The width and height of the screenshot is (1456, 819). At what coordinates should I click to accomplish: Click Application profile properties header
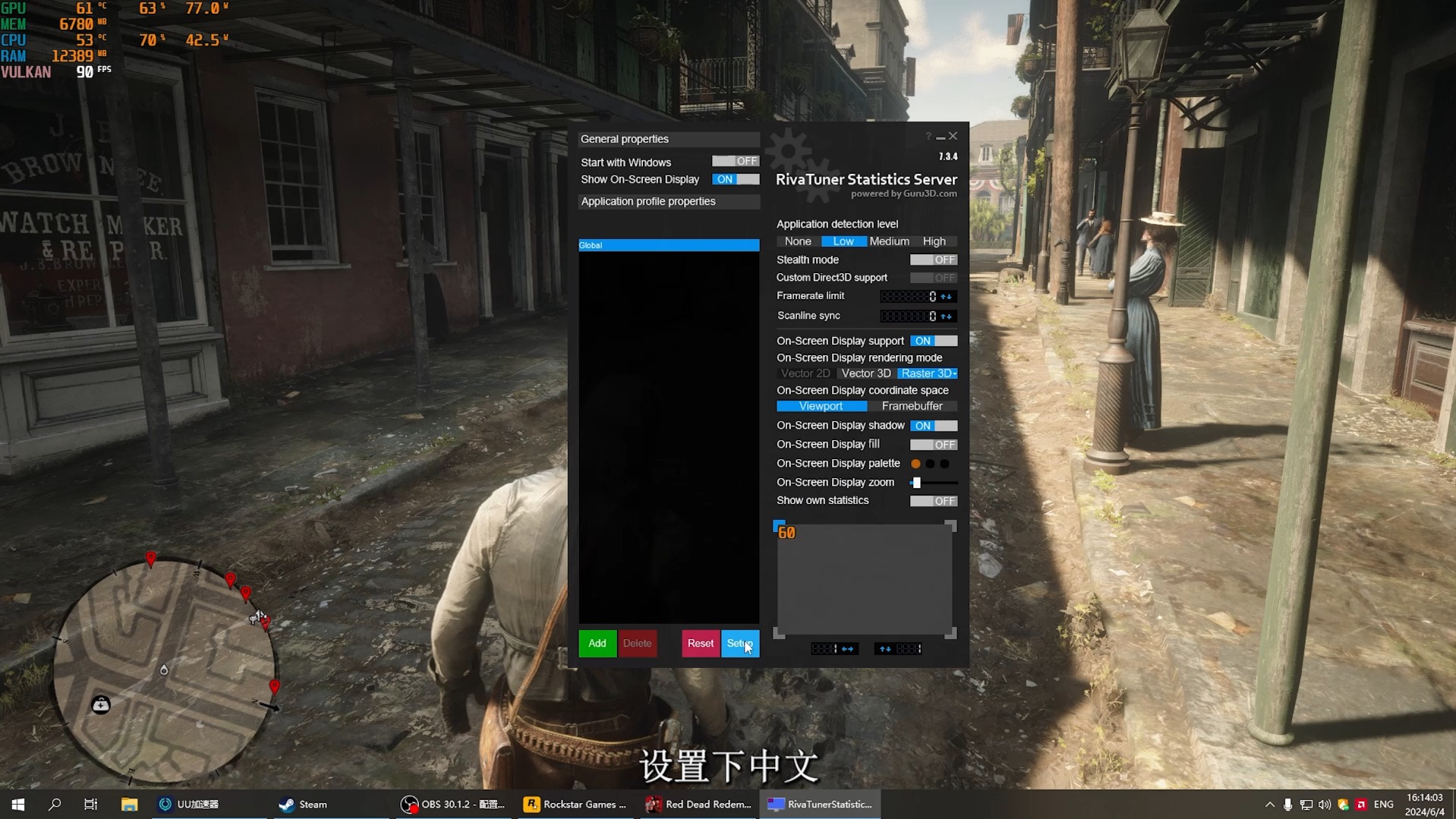coord(669,201)
